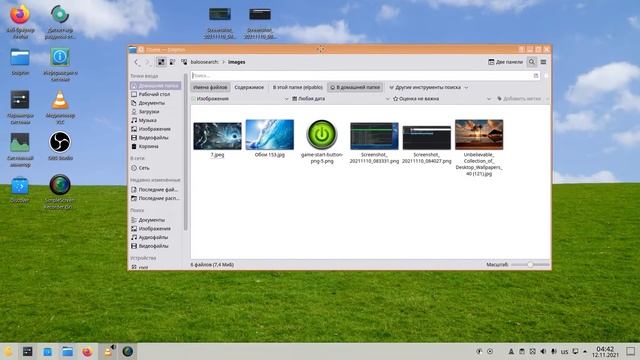The height and width of the screenshot is (360, 640).
Task: Open Рабочий стол in places panel
Action: [156, 94]
